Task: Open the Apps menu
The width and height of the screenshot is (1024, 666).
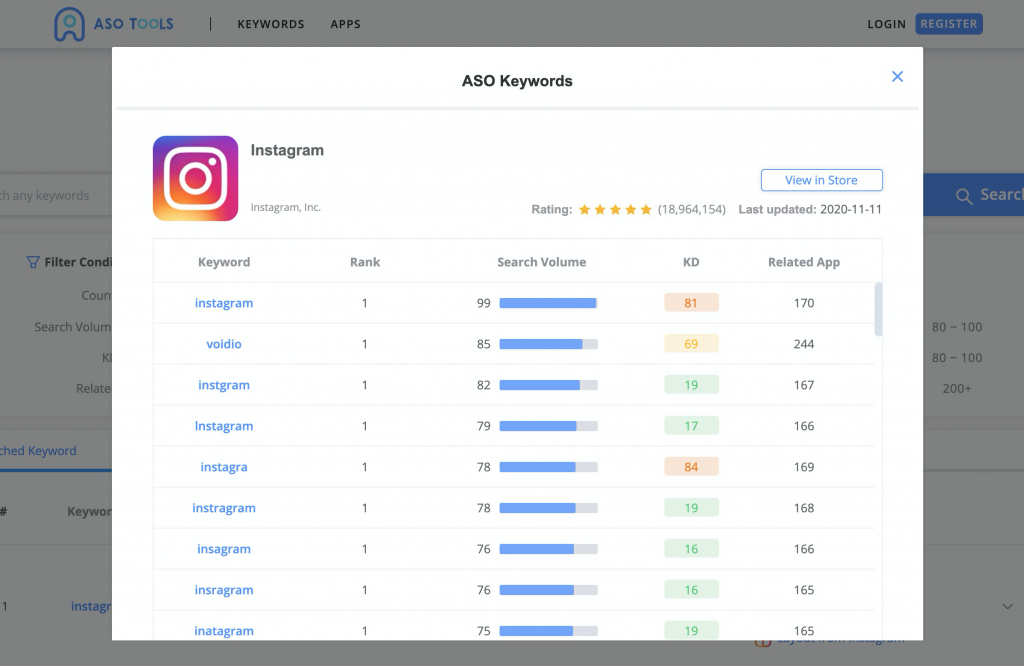Action: (345, 24)
